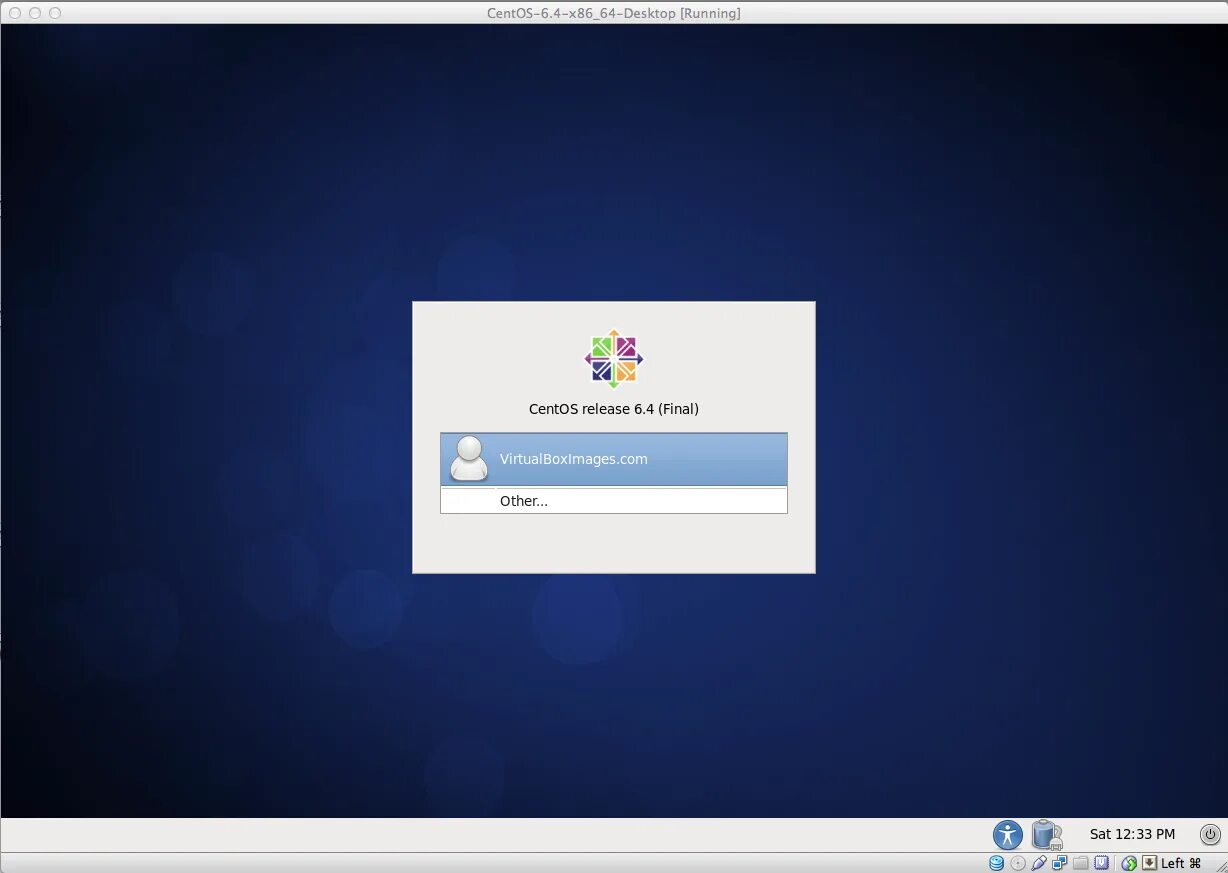Click the battery power status icon
The height and width of the screenshot is (873, 1228).
[x=1046, y=834]
